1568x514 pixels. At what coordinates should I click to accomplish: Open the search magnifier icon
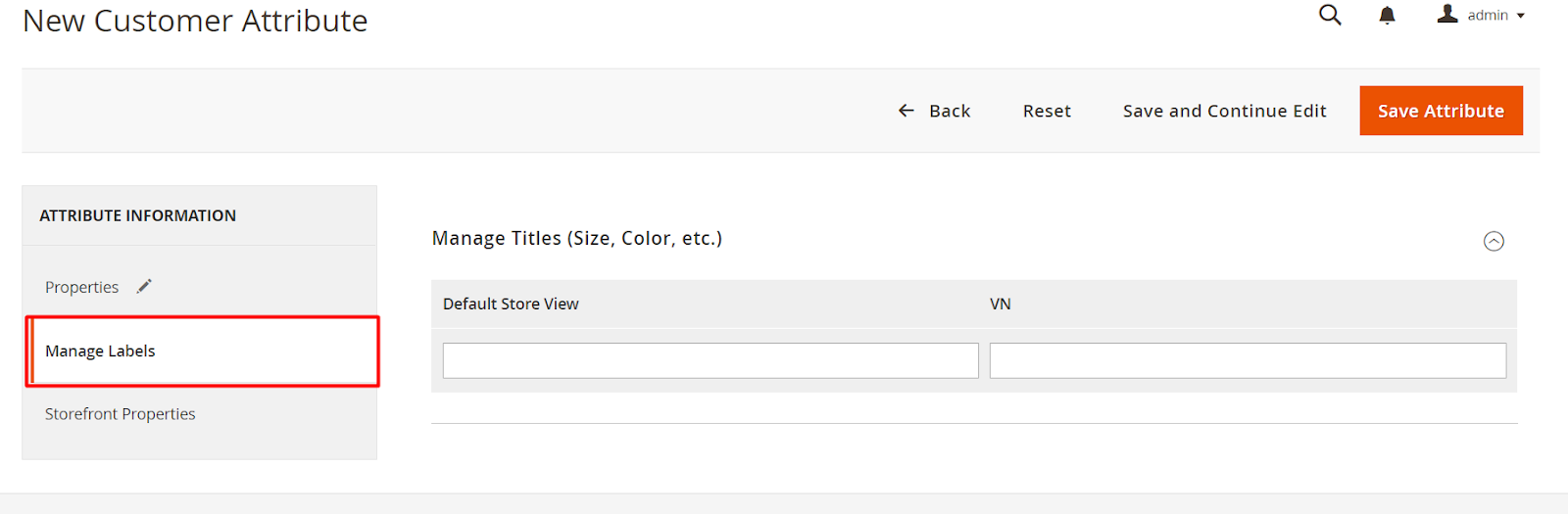[1330, 15]
